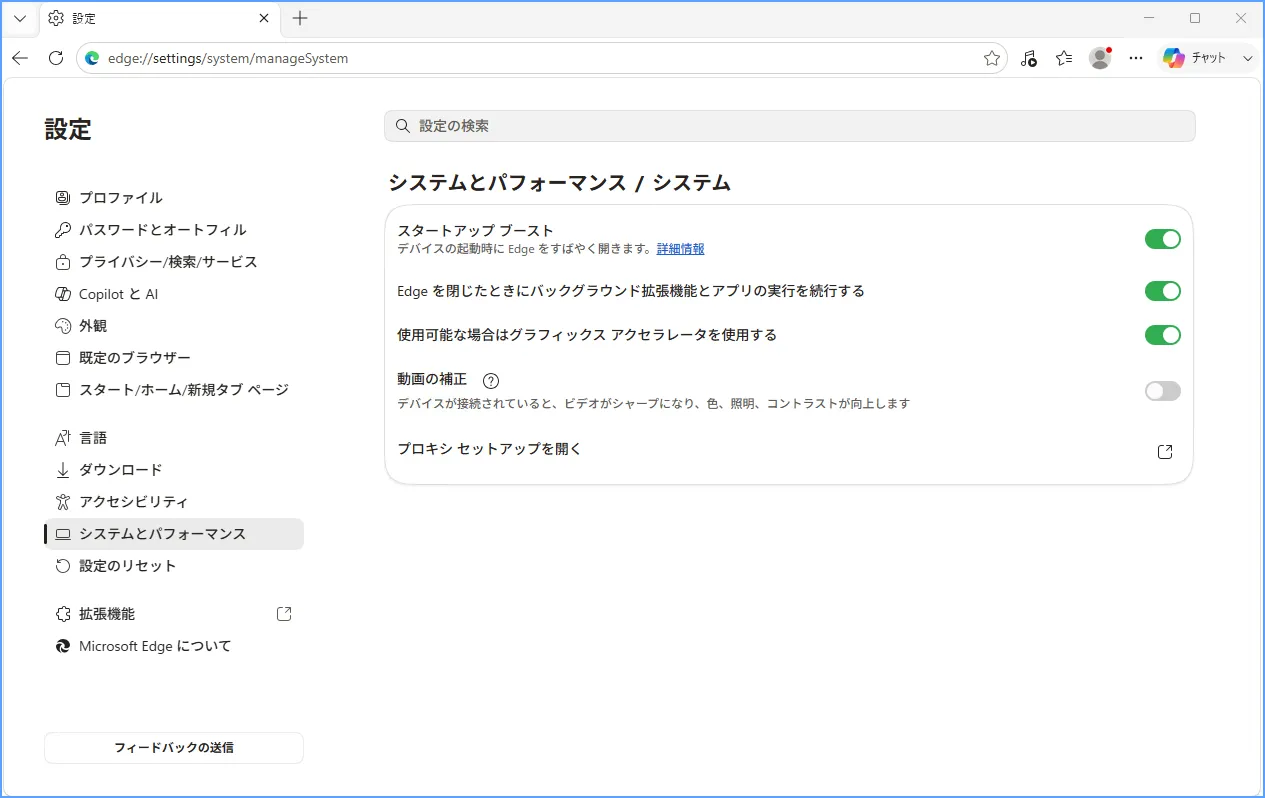Open プロキシ セットアップを開く
The width and height of the screenshot is (1265, 798).
(x=789, y=450)
